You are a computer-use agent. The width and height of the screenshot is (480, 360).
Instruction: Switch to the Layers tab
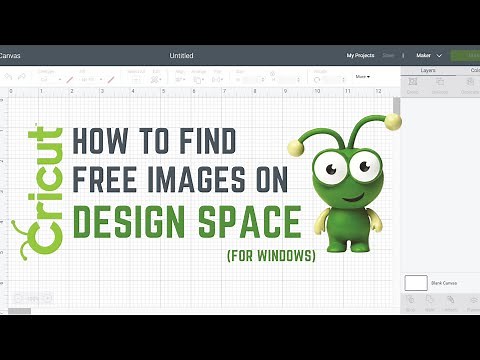428,71
